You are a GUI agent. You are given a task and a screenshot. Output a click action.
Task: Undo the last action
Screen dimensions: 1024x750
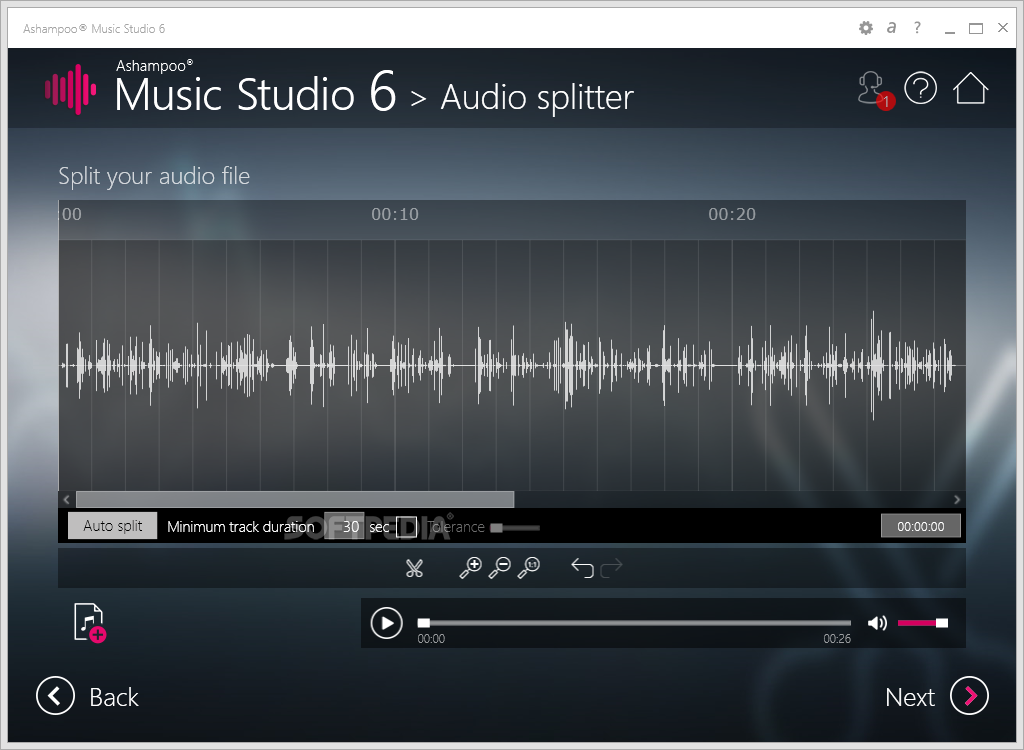pyautogui.click(x=582, y=568)
